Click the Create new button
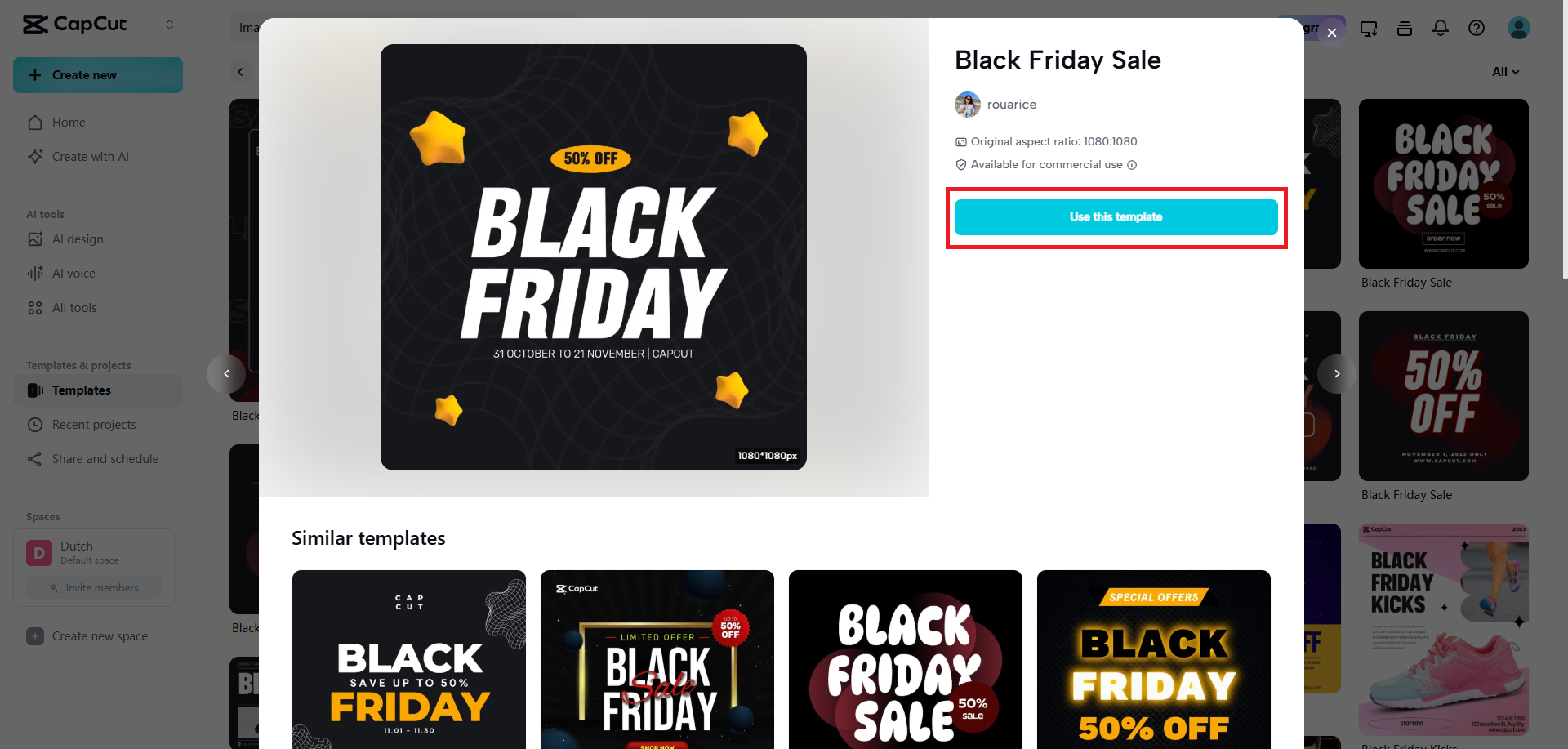This screenshot has height=749, width=1568. (x=98, y=75)
